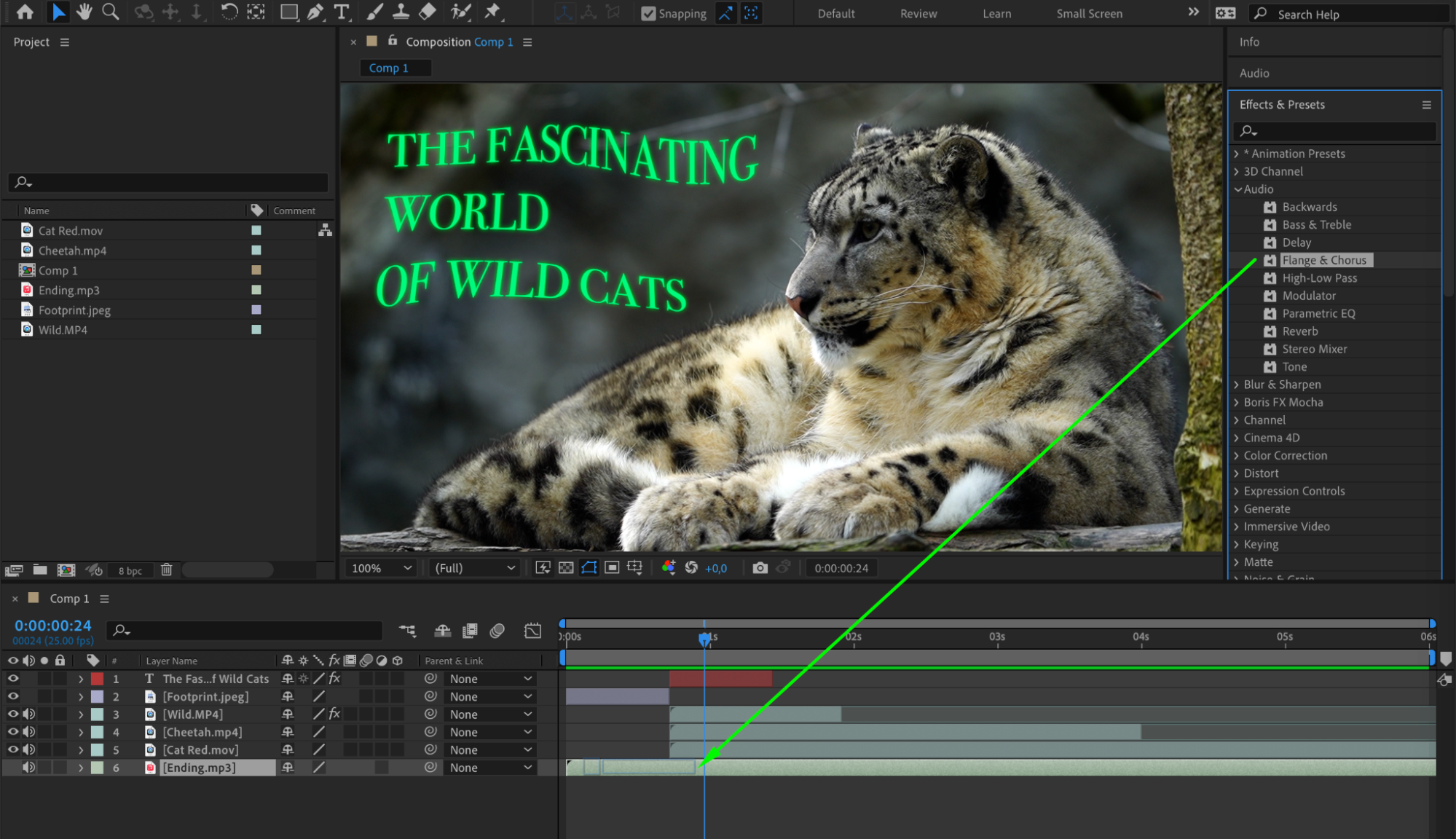1456x839 pixels.
Task: Mute audio of Ending.mp3 layer
Action: pyautogui.click(x=28, y=768)
